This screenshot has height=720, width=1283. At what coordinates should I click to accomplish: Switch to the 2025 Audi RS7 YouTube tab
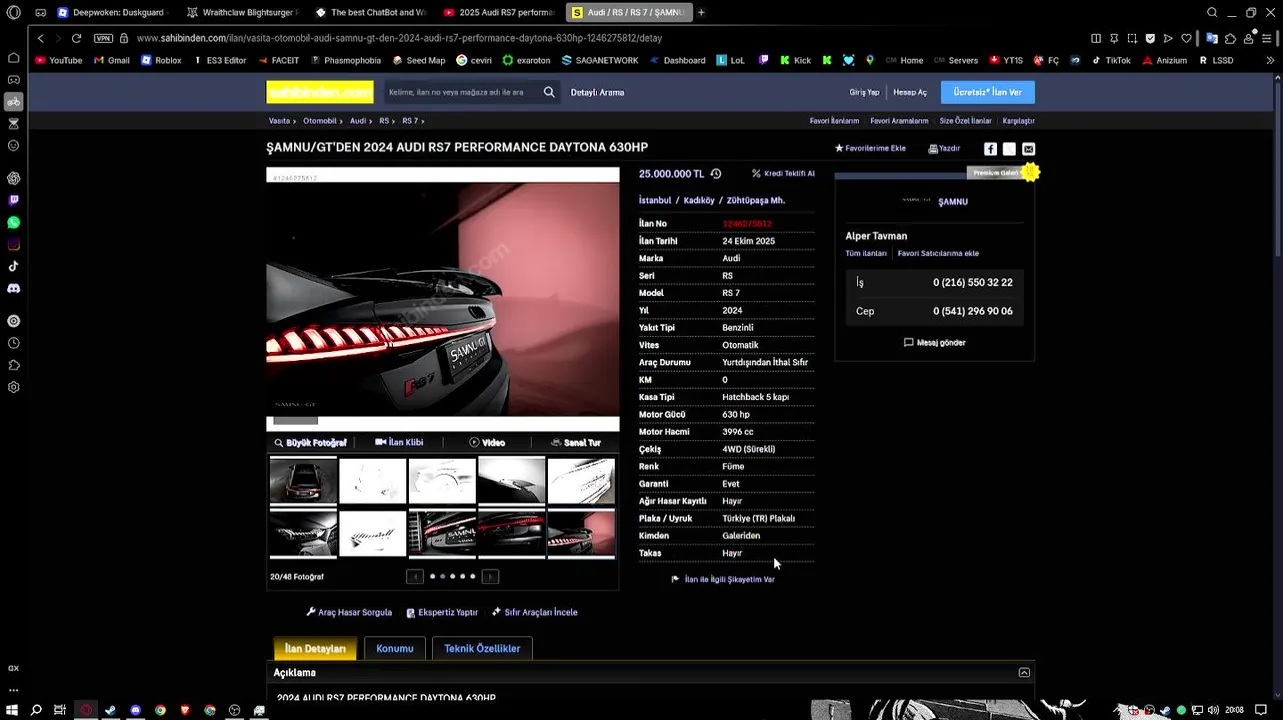coord(498,12)
